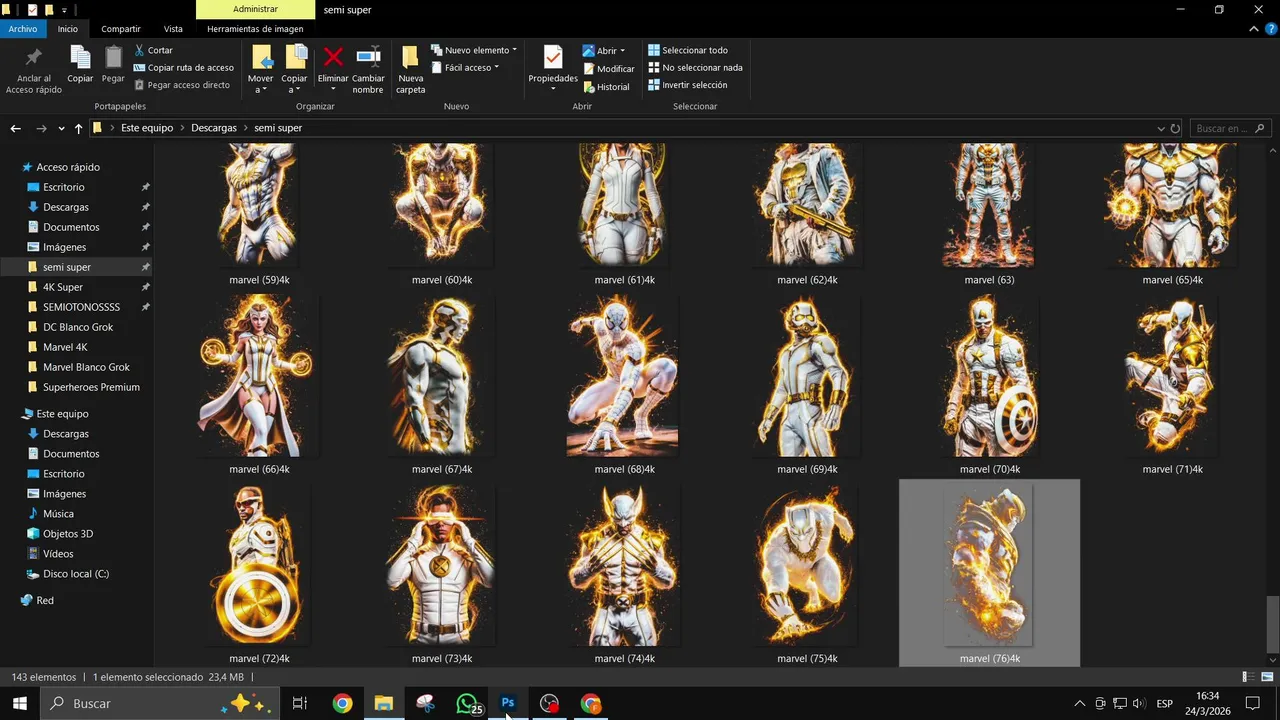Open the notification center icon
The image size is (1280, 720).
coord(1252,704)
